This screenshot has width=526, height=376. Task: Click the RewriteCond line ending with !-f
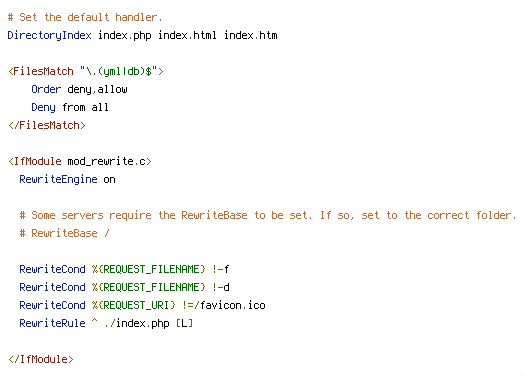tap(124, 269)
